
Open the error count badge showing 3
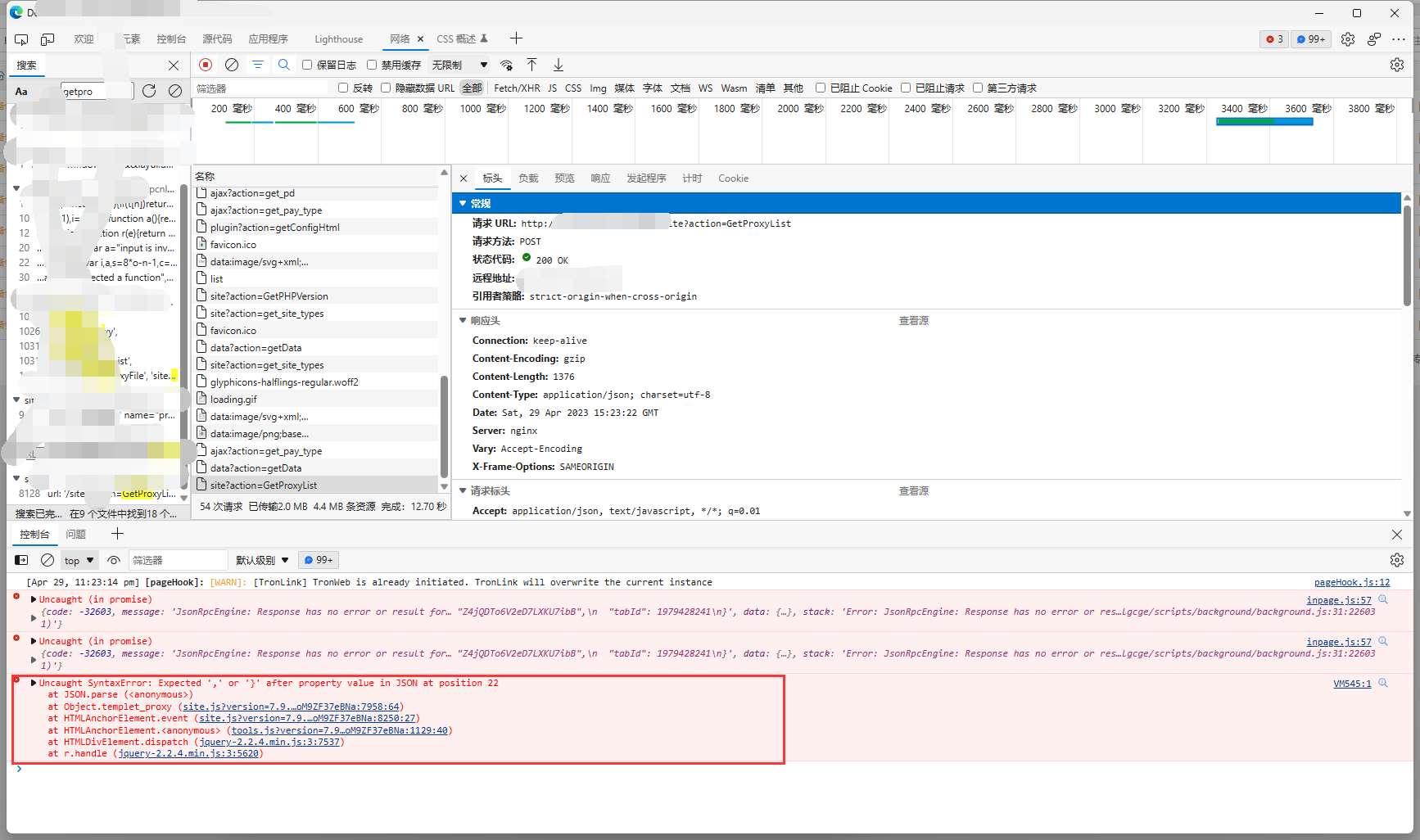[x=1274, y=39]
